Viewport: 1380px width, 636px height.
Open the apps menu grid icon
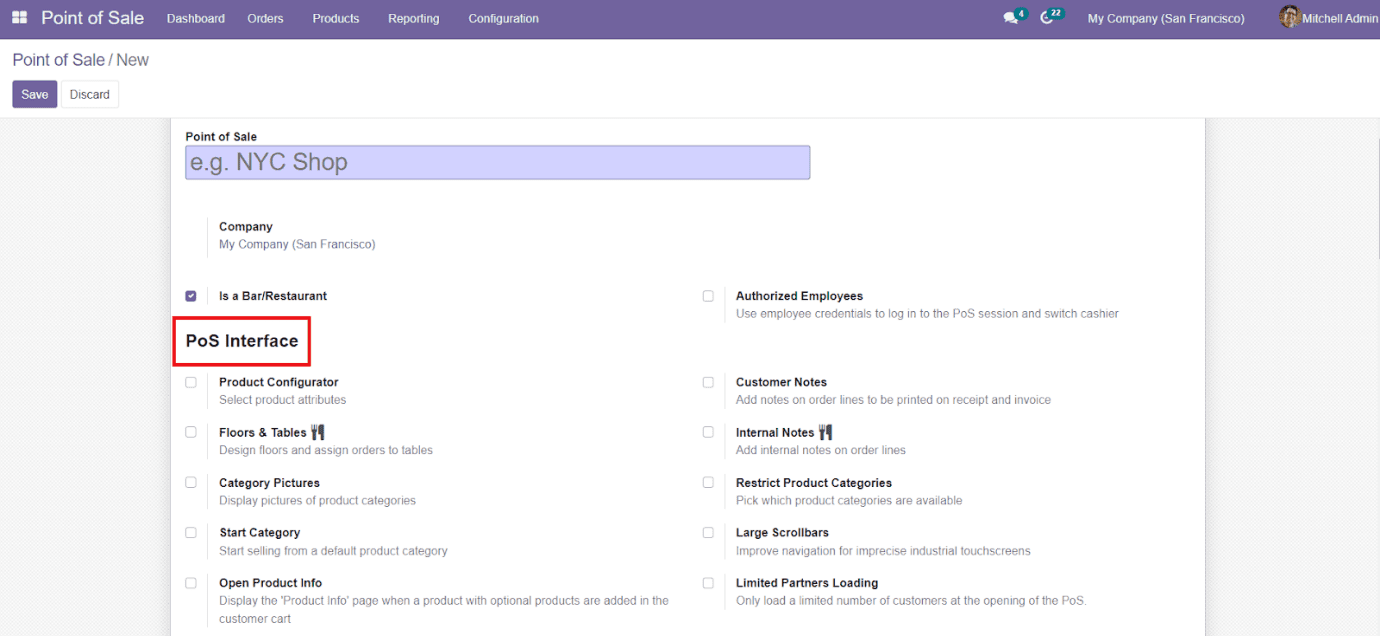[18, 17]
